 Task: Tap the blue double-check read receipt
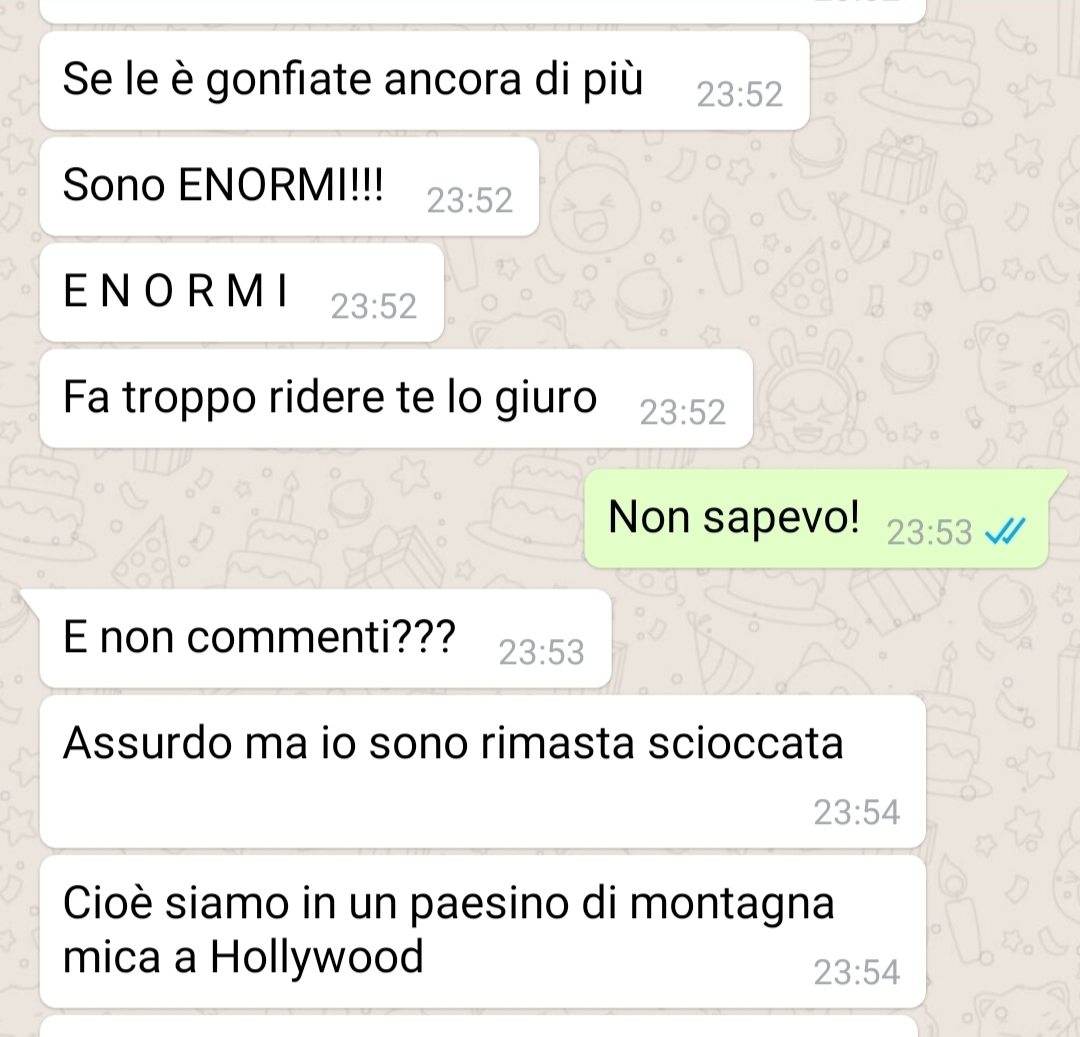click(x=1006, y=532)
